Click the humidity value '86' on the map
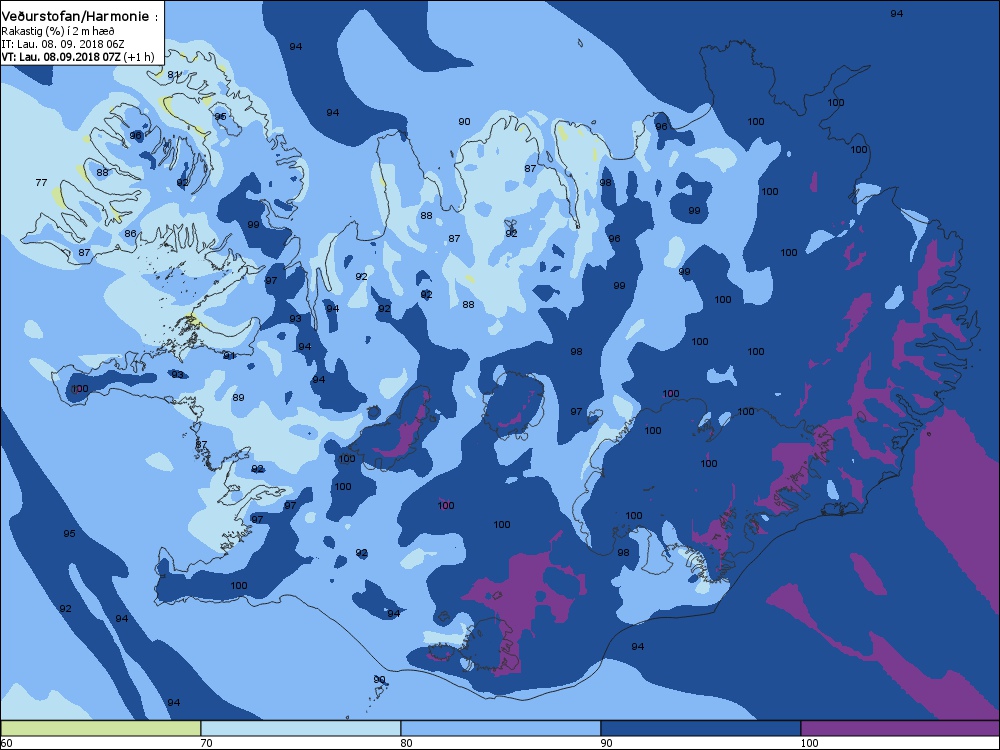This screenshot has height=750, width=1000. 131,233
